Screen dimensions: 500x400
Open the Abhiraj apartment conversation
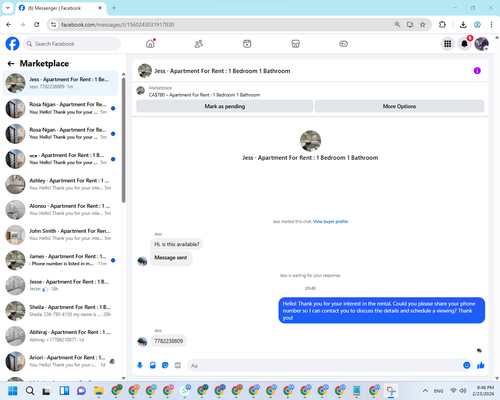(60, 336)
